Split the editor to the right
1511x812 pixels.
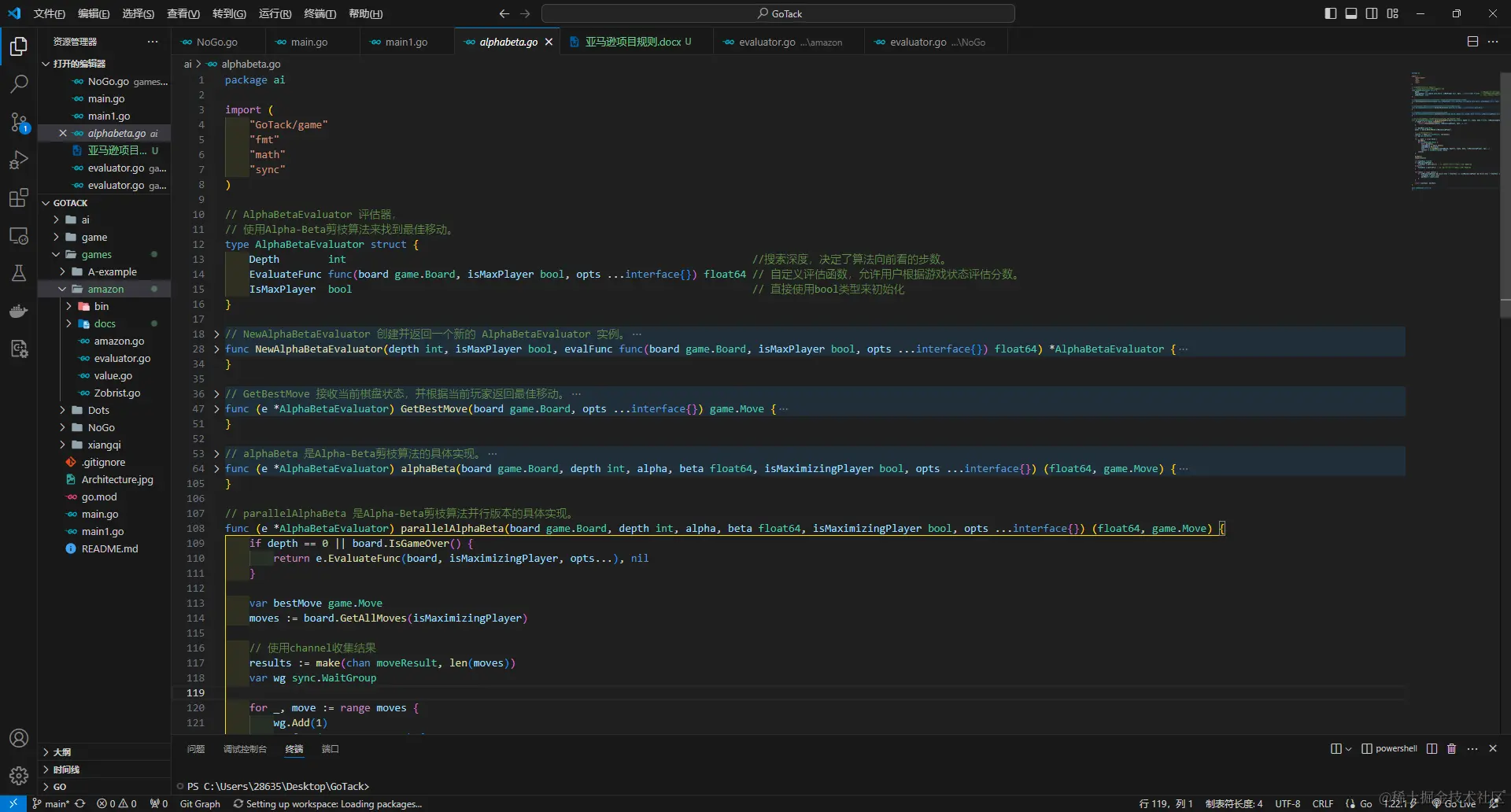click(x=1472, y=42)
